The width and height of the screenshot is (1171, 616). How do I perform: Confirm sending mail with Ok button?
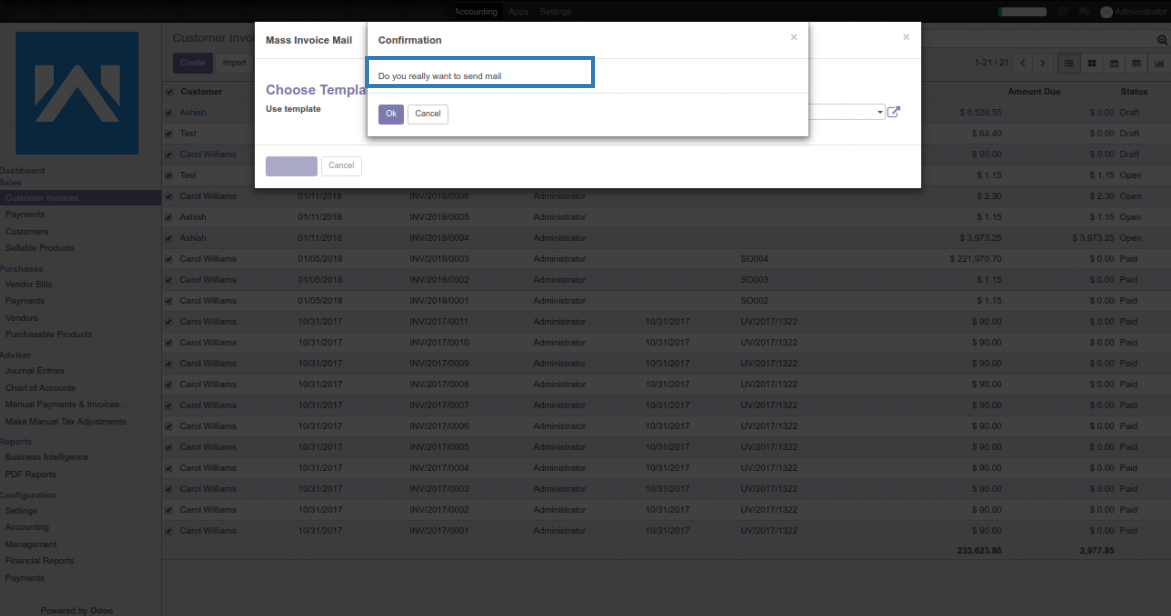coord(391,113)
